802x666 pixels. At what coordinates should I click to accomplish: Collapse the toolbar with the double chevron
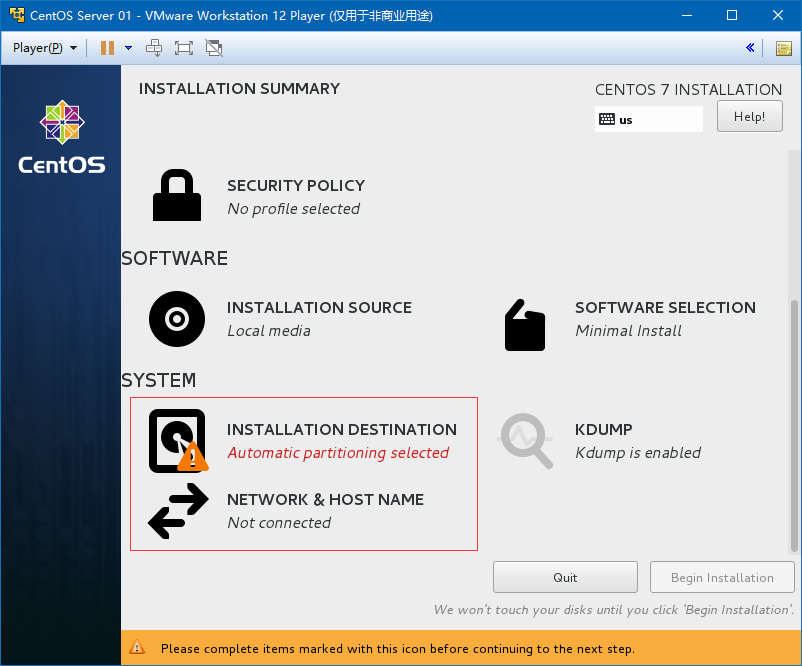(x=750, y=47)
